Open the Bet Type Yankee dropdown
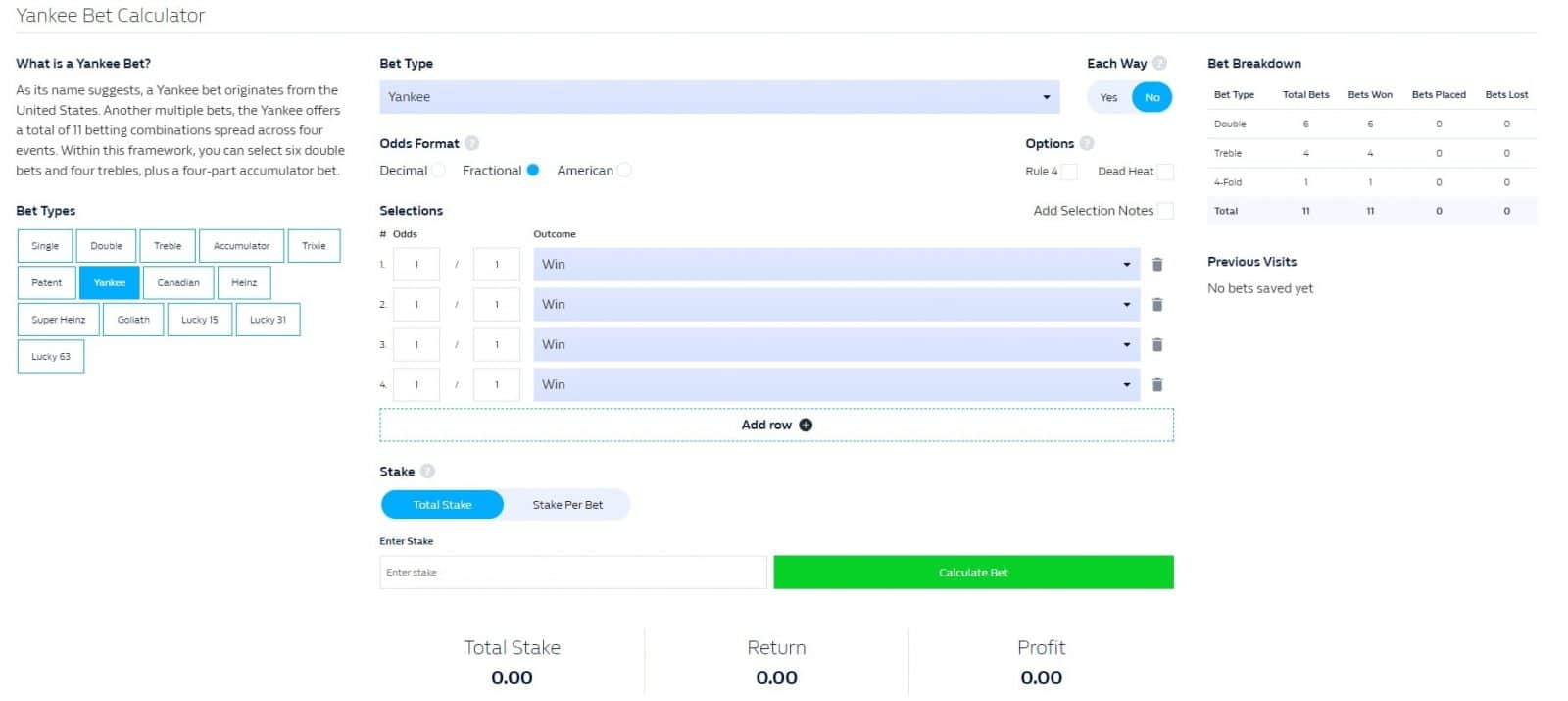 pyautogui.click(x=718, y=97)
